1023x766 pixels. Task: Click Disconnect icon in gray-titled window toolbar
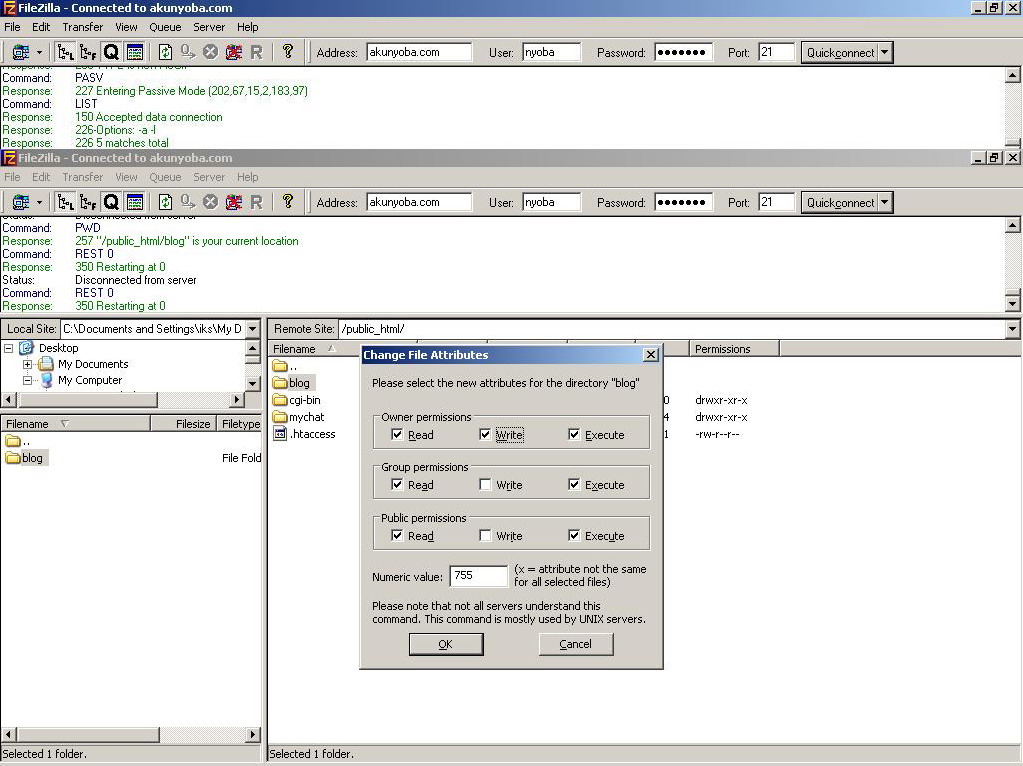[234, 202]
